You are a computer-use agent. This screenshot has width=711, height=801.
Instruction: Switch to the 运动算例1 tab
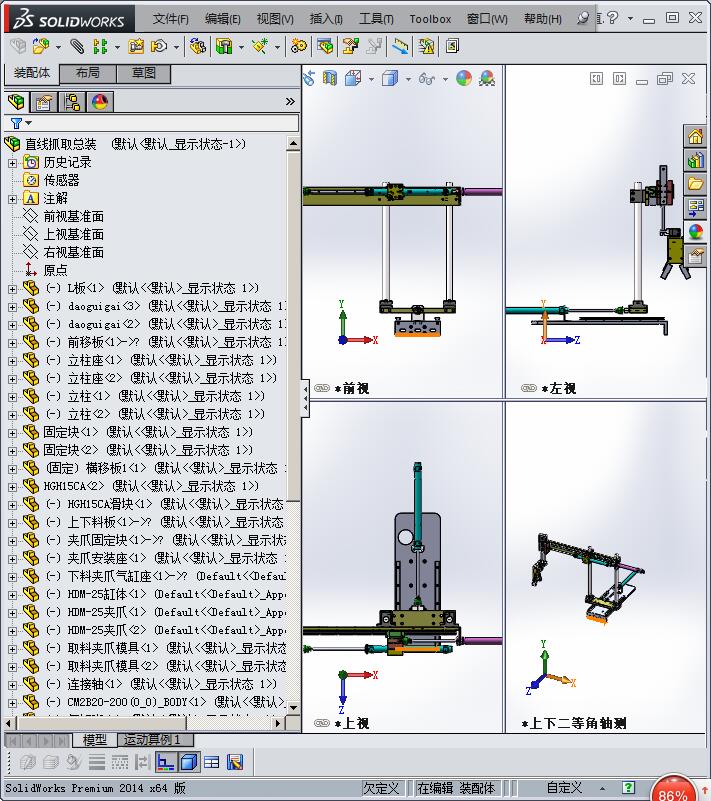point(156,740)
